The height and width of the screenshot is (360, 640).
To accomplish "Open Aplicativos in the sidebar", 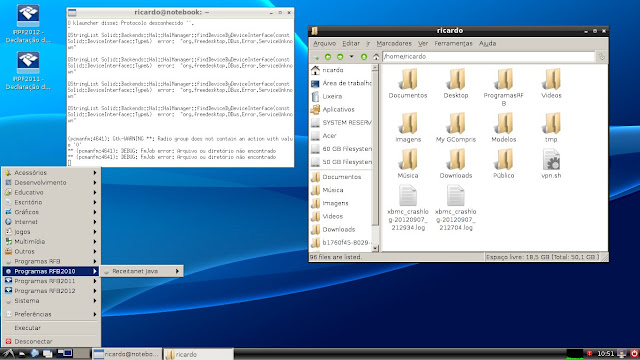I will 341,109.
